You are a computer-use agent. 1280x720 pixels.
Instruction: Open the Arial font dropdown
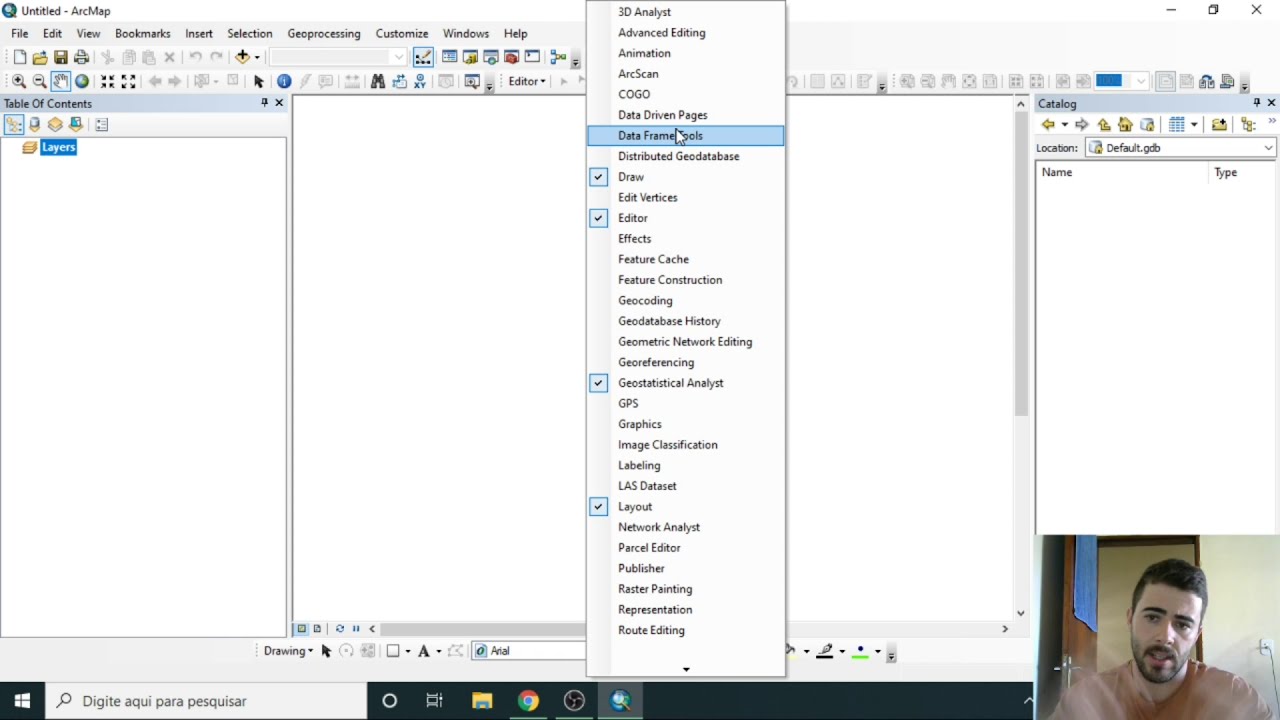click(528, 651)
